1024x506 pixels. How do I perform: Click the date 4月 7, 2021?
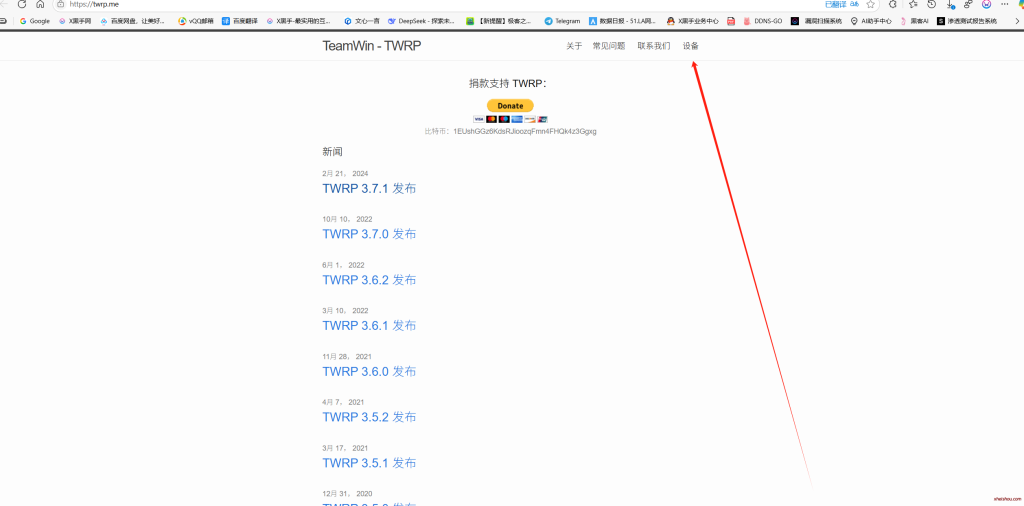[343, 402]
